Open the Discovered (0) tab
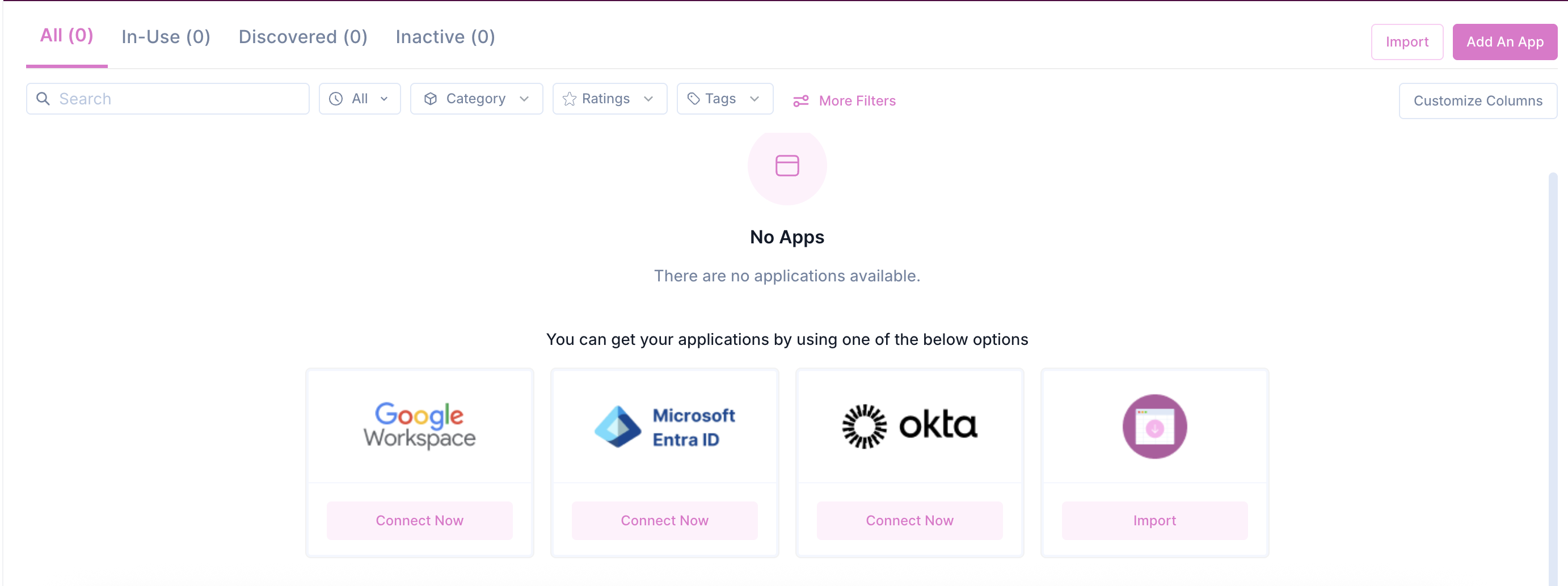1568x586 pixels. pyautogui.click(x=302, y=36)
